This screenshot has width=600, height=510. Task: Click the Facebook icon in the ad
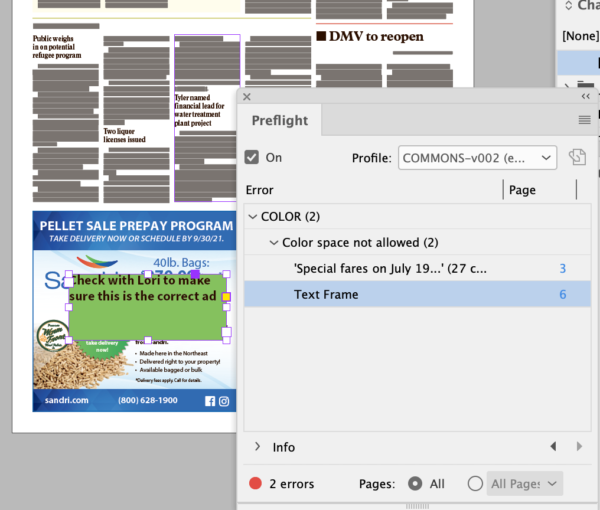tap(210, 401)
